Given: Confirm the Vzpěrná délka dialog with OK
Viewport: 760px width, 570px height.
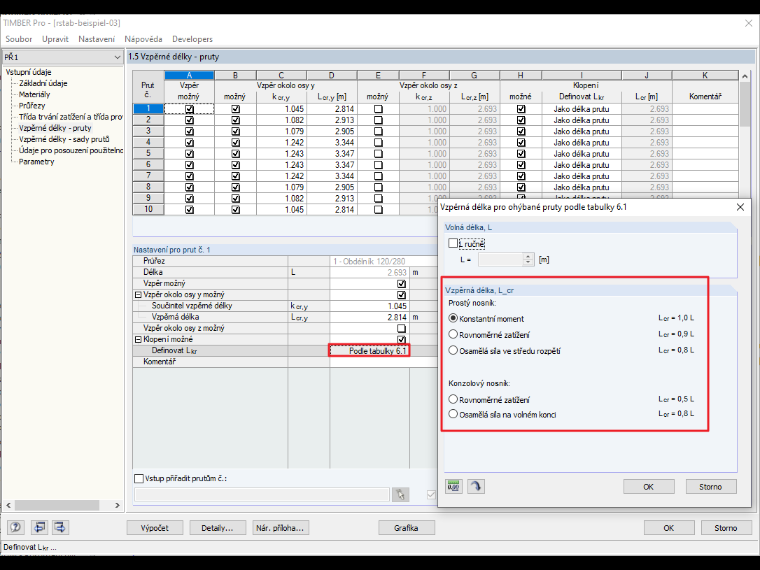Looking at the screenshot, I should (x=649, y=487).
